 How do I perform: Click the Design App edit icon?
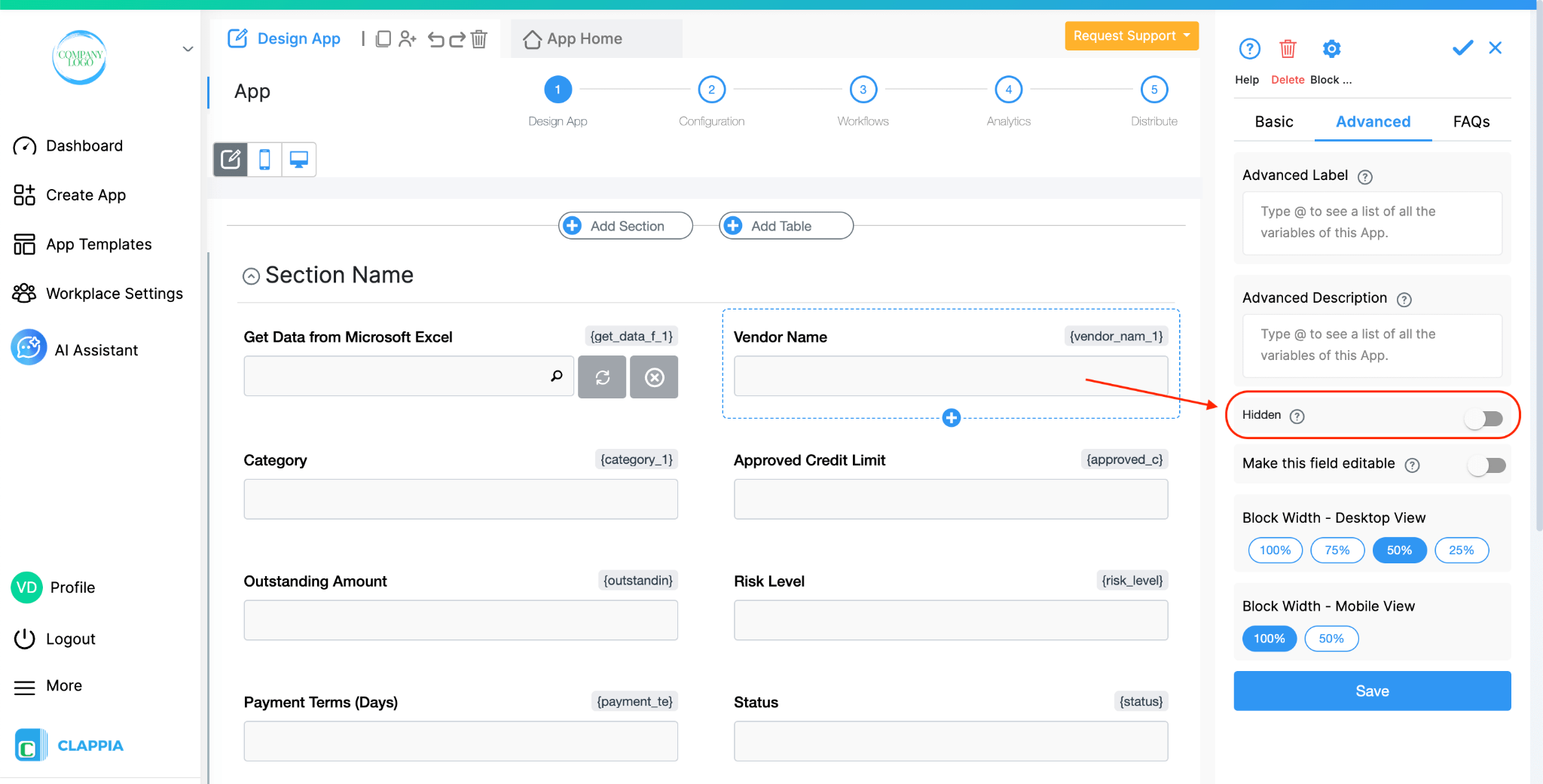click(x=237, y=38)
